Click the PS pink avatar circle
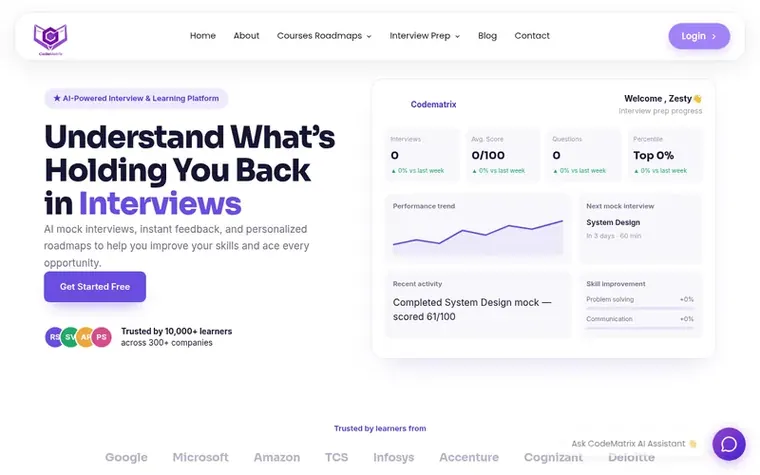 pyautogui.click(x=101, y=337)
